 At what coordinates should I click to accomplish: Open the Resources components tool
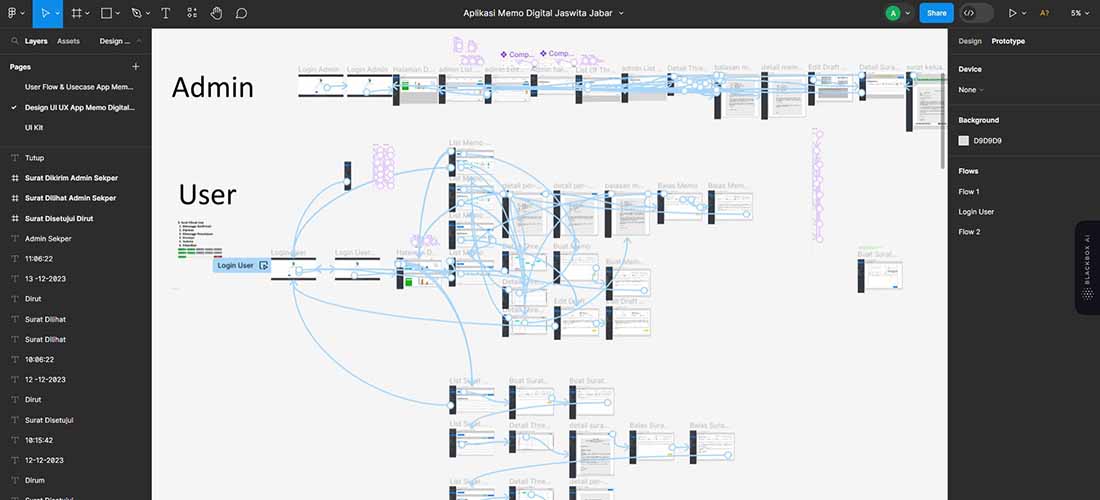tap(192, 13)
